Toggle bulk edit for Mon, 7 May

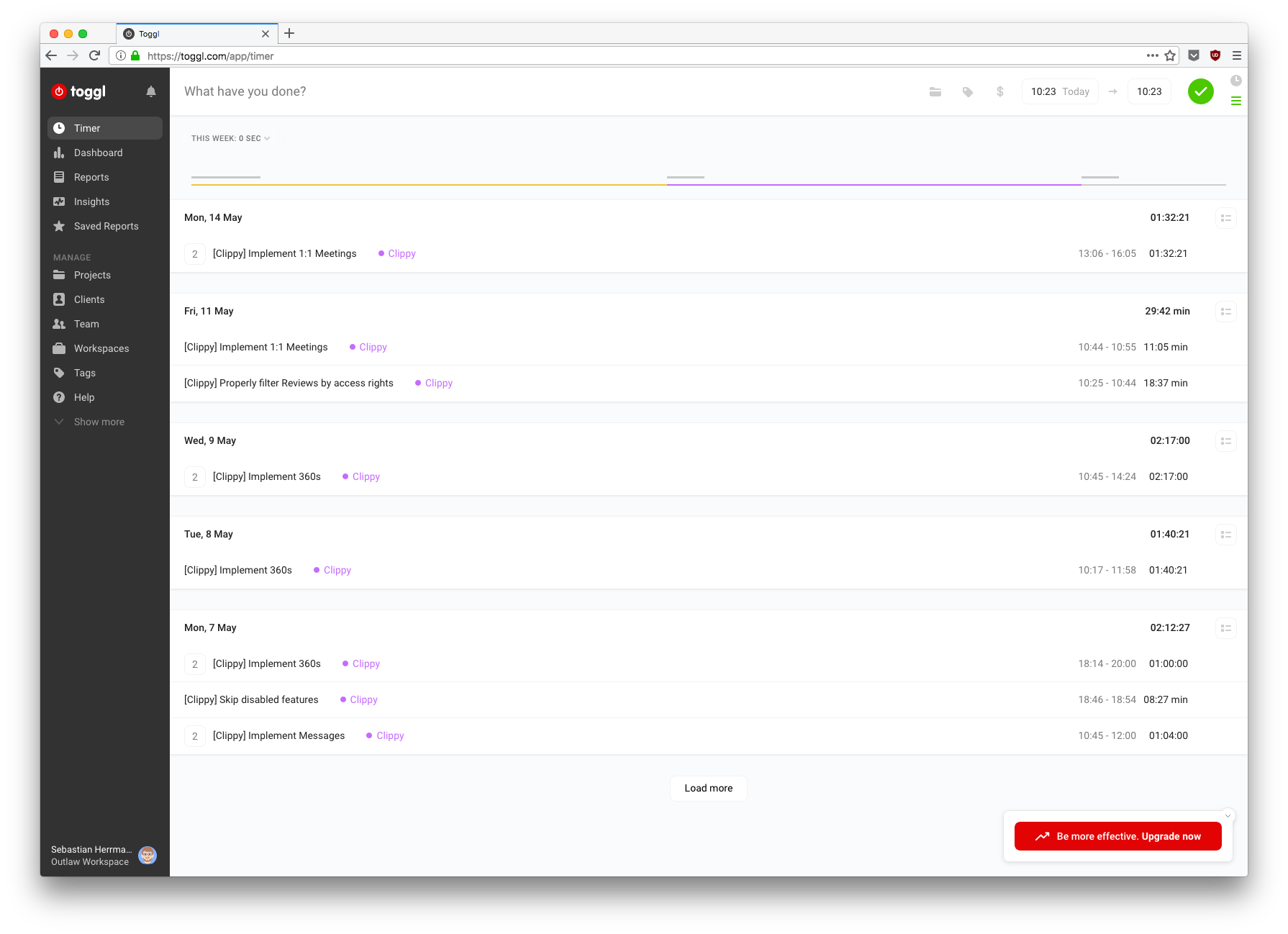pyautogui.click(x=1226, y=628)
